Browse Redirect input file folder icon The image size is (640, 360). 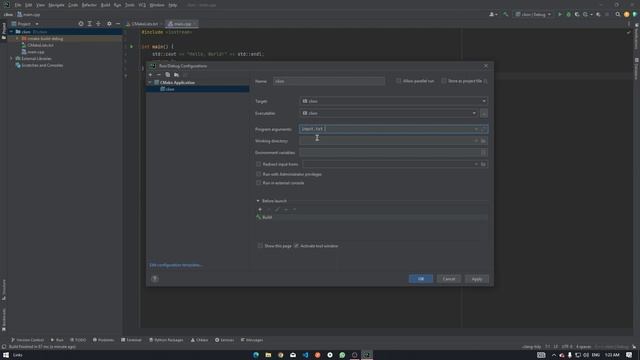point(483,164)
